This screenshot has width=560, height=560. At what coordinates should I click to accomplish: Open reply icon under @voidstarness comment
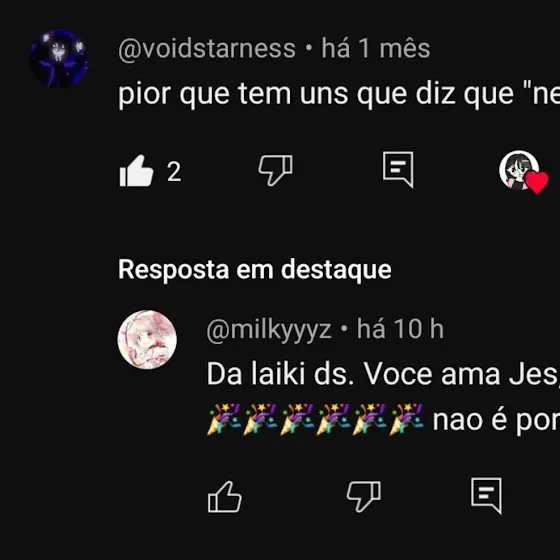(398, 170)
